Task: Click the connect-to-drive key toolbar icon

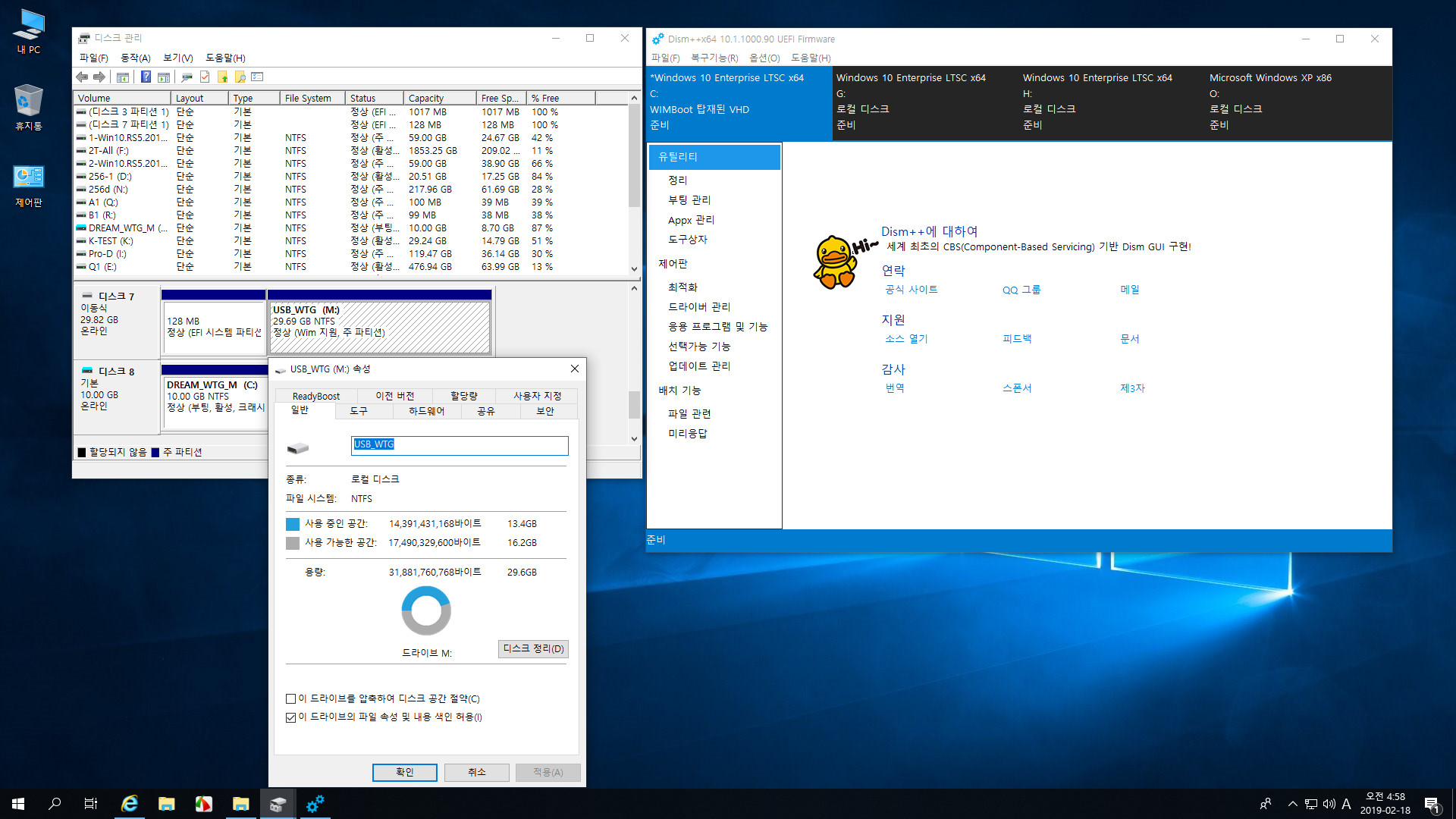Action: coord(187,77)
